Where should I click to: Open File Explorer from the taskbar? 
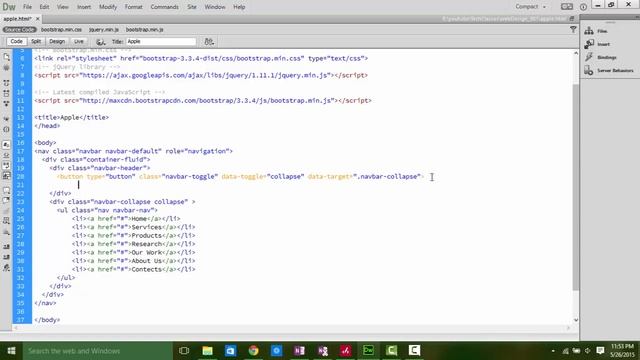207,351
